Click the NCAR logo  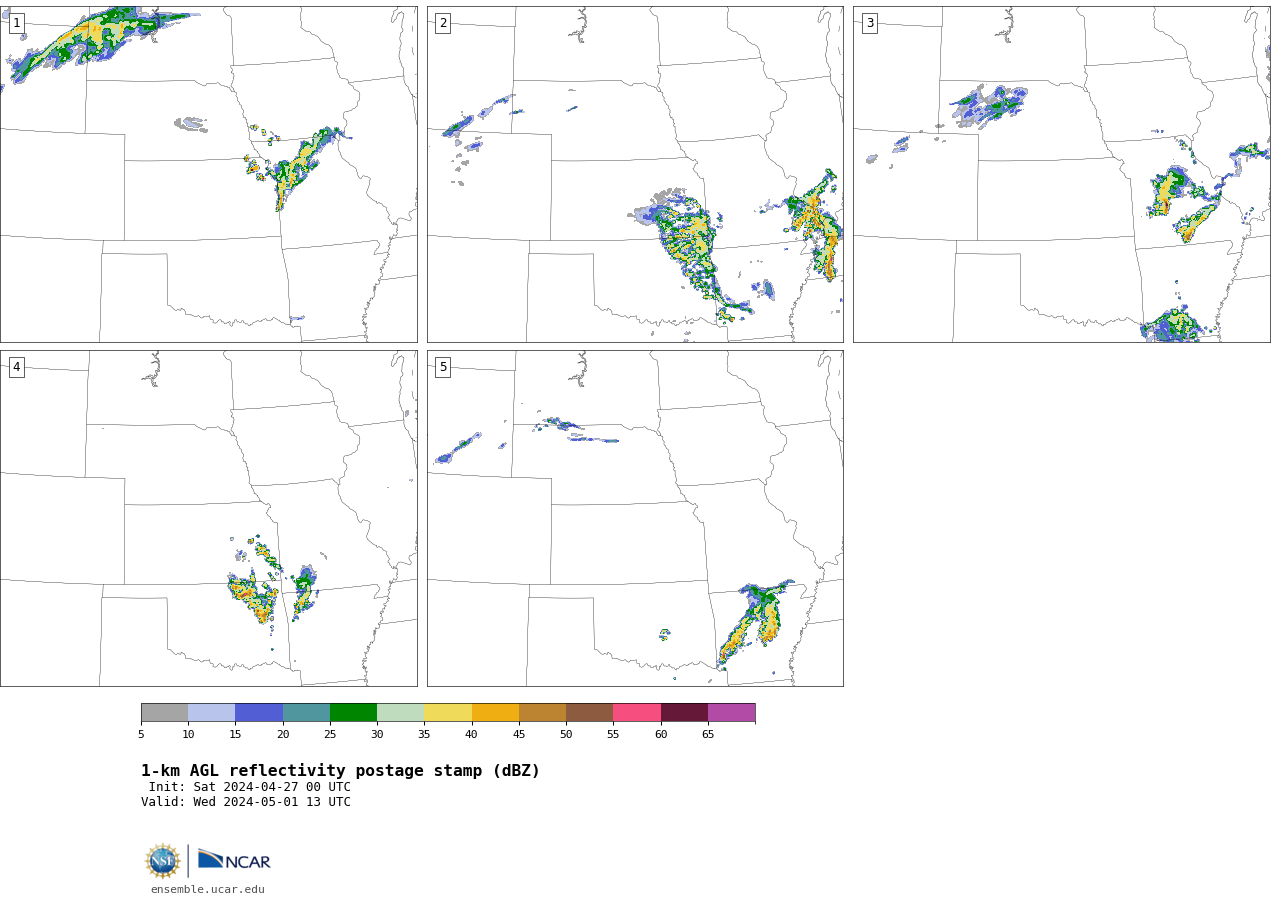point(234,860)
